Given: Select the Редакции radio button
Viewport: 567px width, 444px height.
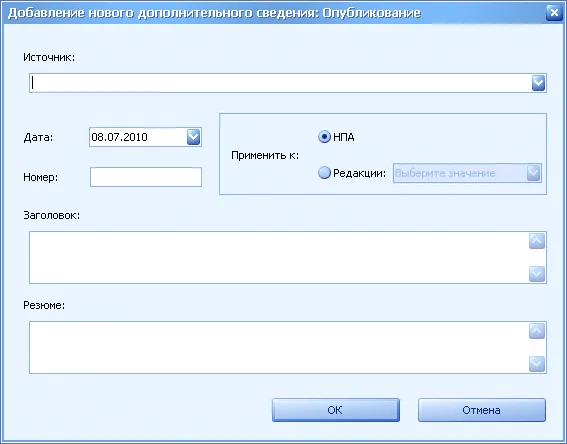Looking at the screenshot, I should coord(324,173).
